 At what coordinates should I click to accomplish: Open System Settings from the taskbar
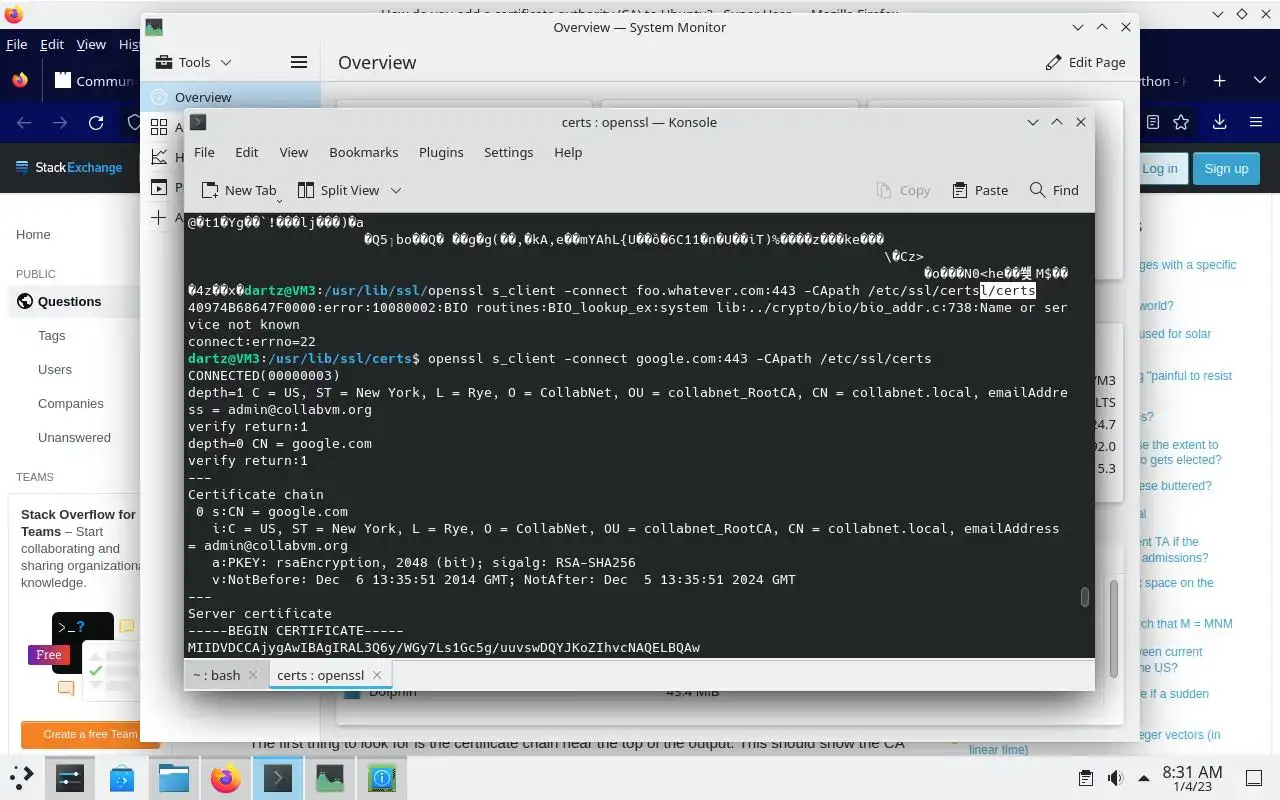pos(70,777)
